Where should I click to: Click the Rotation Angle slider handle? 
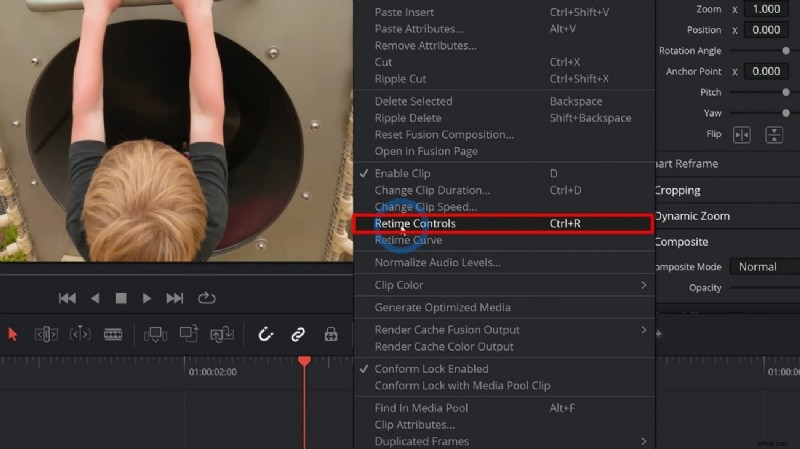click(786, 51)
